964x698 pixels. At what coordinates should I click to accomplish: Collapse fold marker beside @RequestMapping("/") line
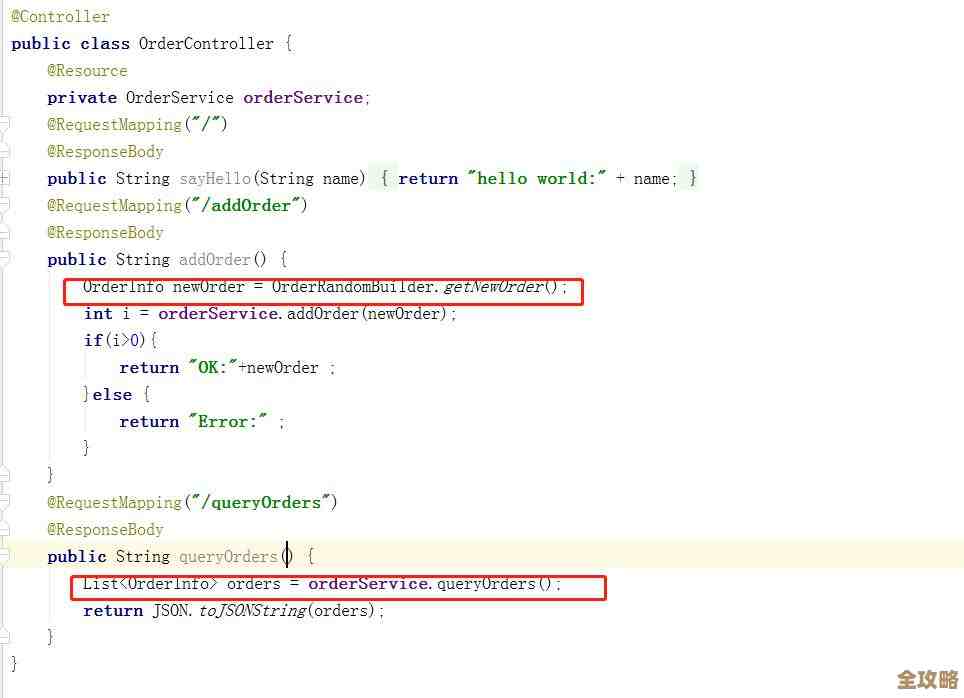[4, 125]
